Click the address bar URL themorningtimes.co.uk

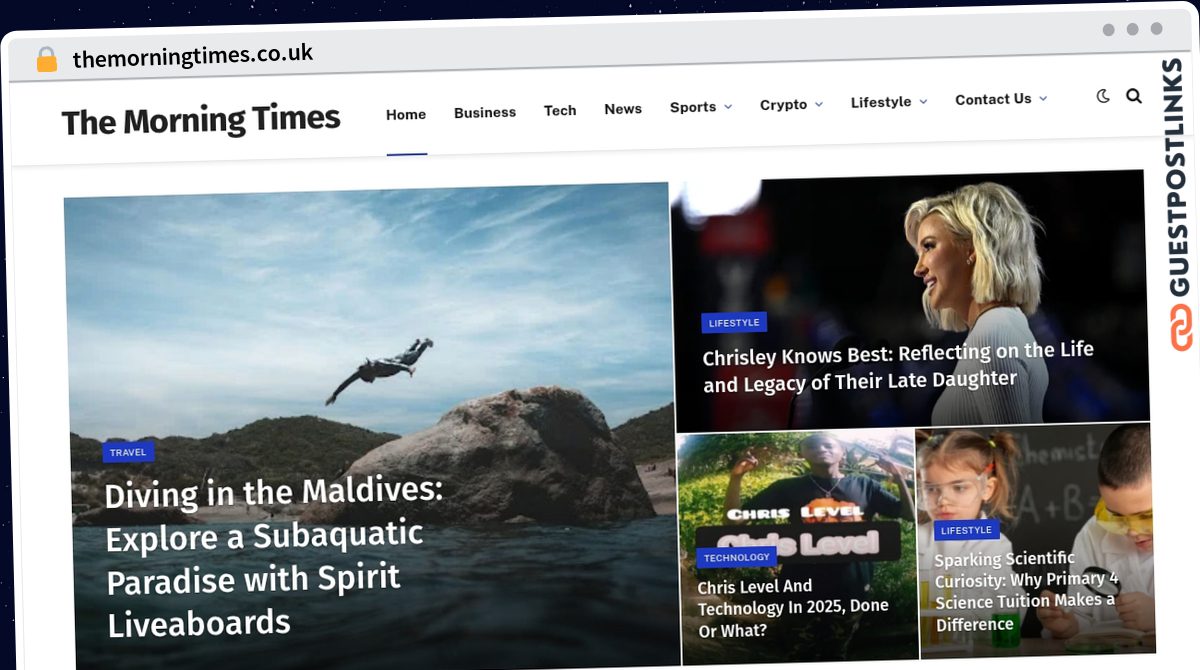193,57
